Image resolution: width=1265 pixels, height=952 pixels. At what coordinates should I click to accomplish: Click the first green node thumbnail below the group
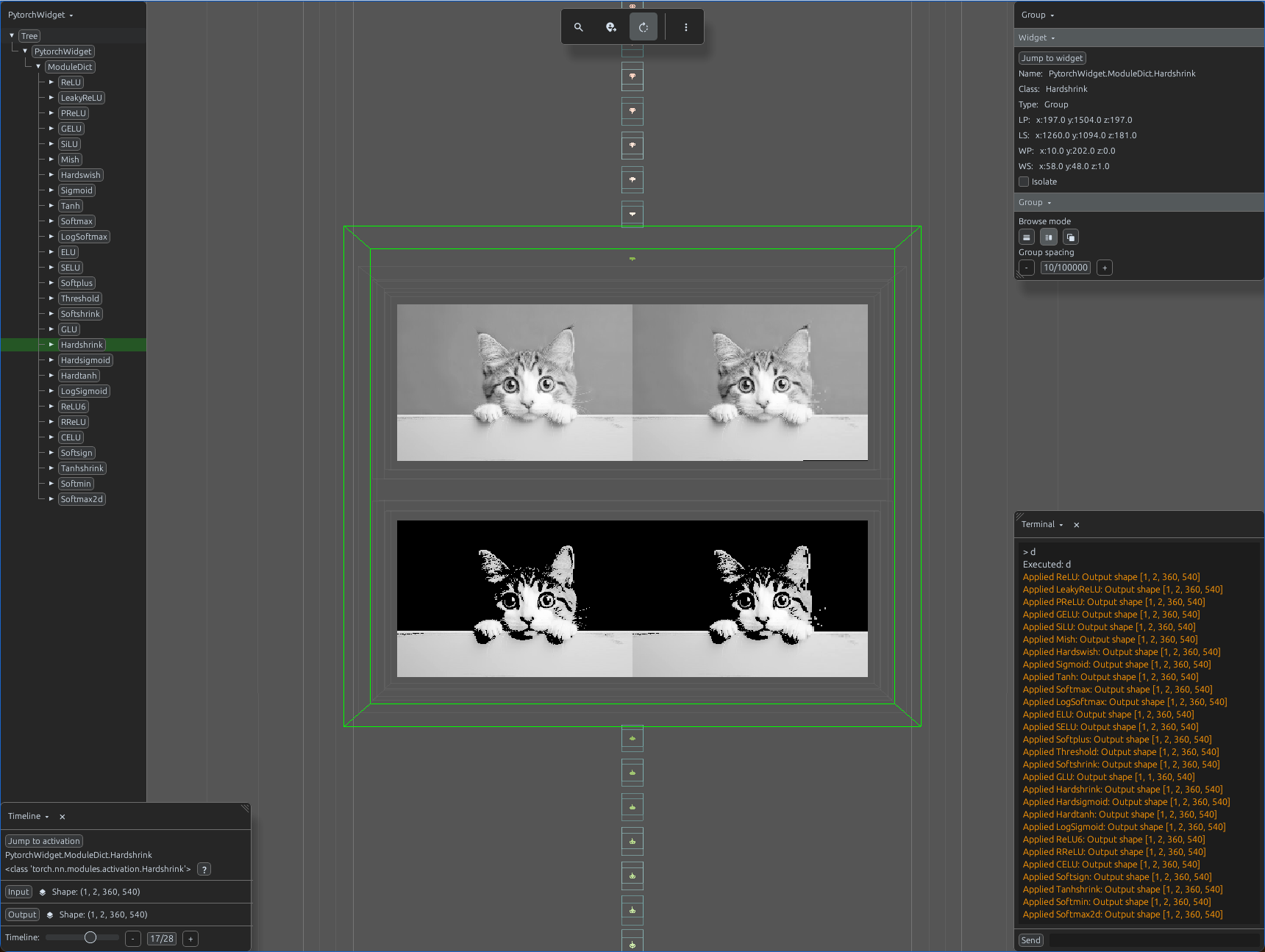(632, 738)
